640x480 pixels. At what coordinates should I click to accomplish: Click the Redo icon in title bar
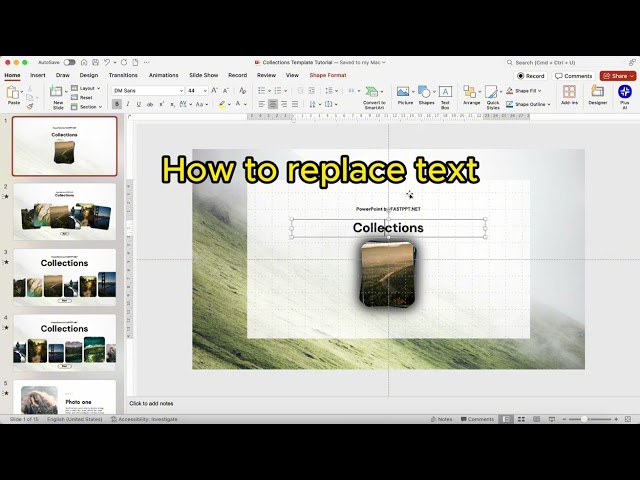(x=124, y=62)
